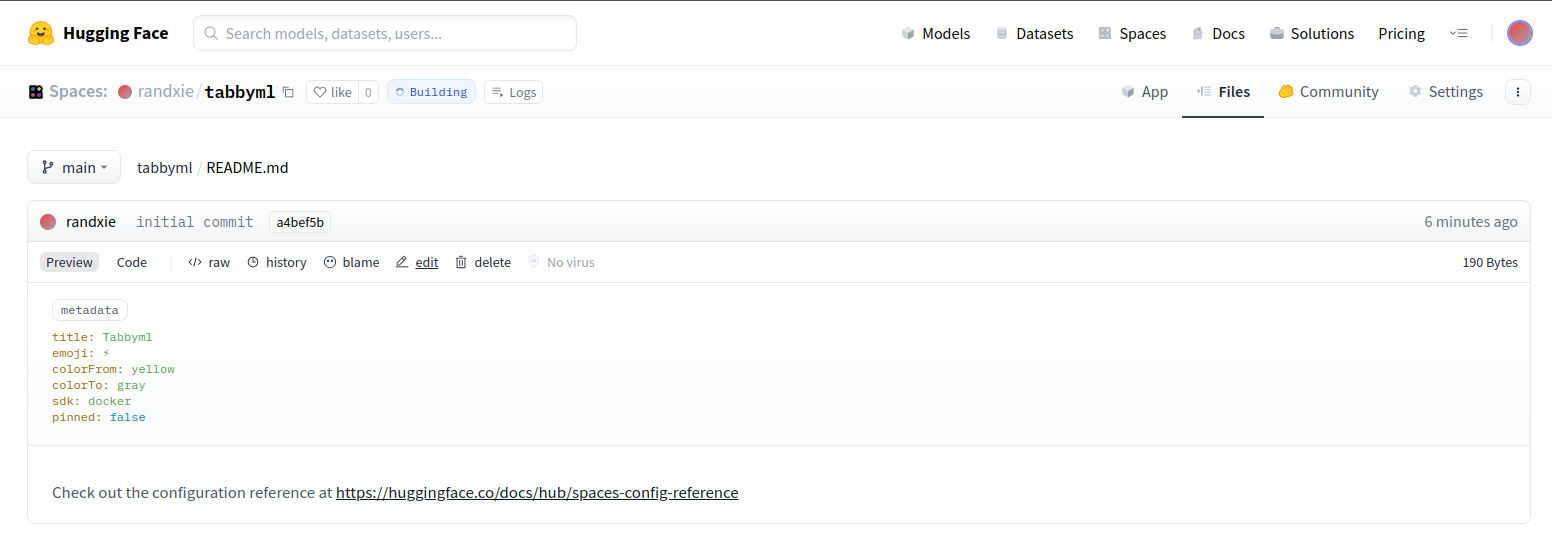Switch to the Files tab
This screenshot has width=1552, height=546.
click(1223, 92)
